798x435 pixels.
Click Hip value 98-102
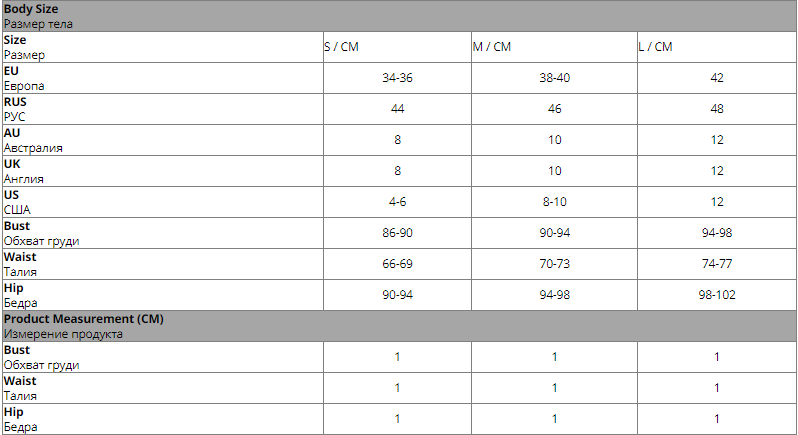(717, 296)
